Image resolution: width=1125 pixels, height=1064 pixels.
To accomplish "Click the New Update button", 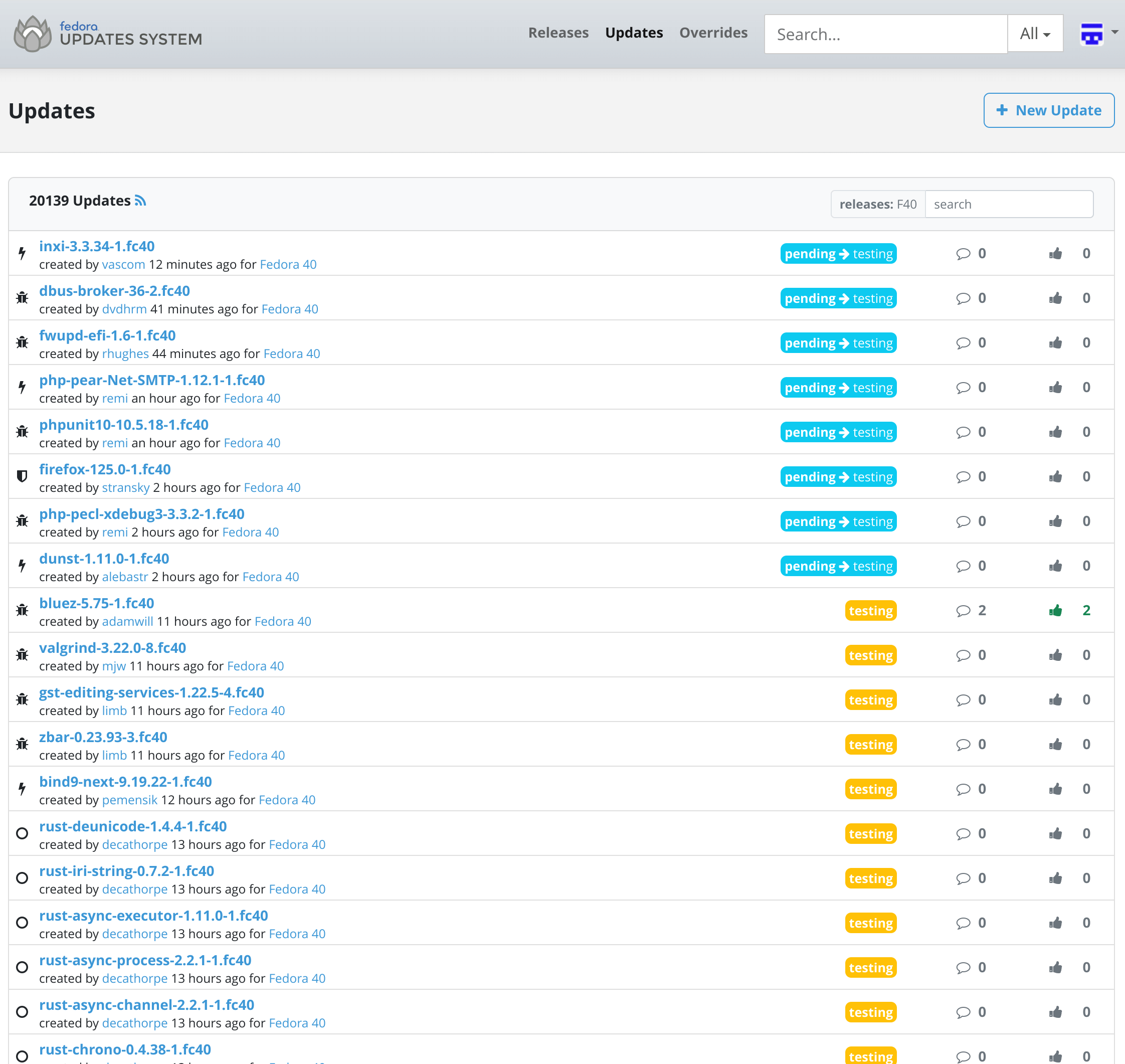I will pyautogui.click(x=1048, y=110).
